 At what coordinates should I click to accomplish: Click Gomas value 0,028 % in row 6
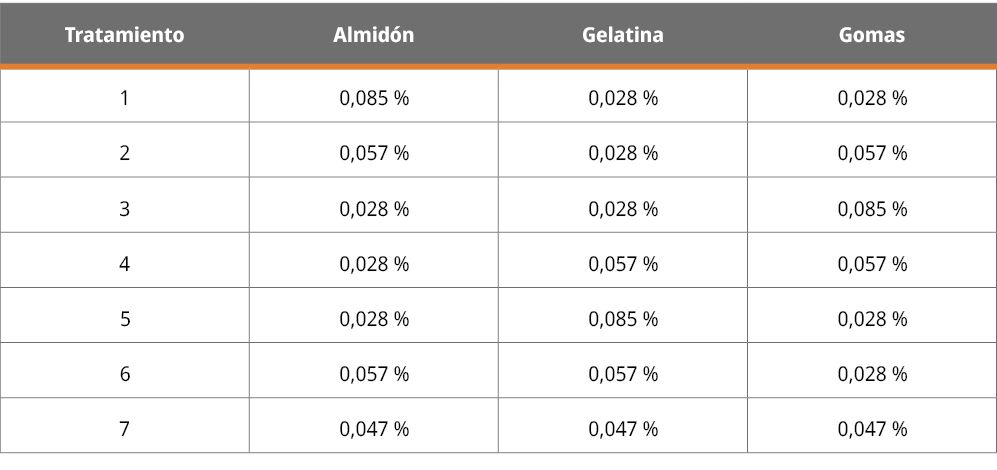[872, 374]
